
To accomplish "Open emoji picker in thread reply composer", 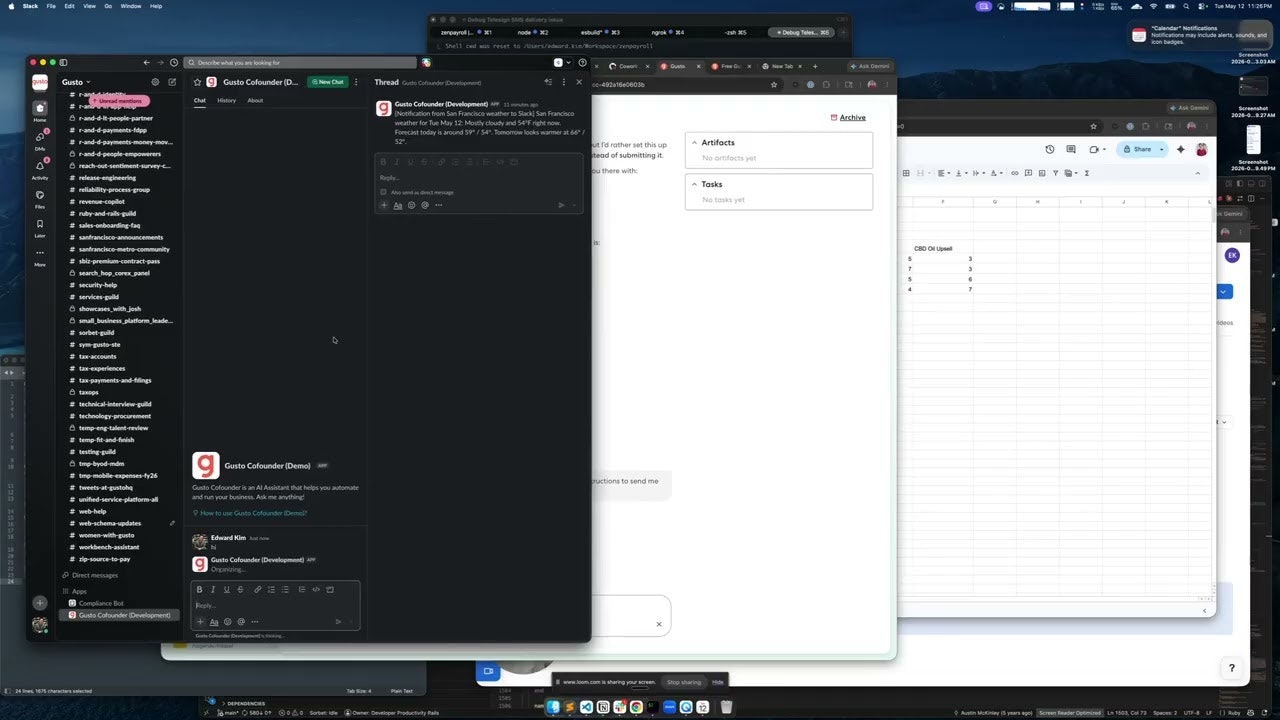I will pyautogui.click(x=411, y=205).
